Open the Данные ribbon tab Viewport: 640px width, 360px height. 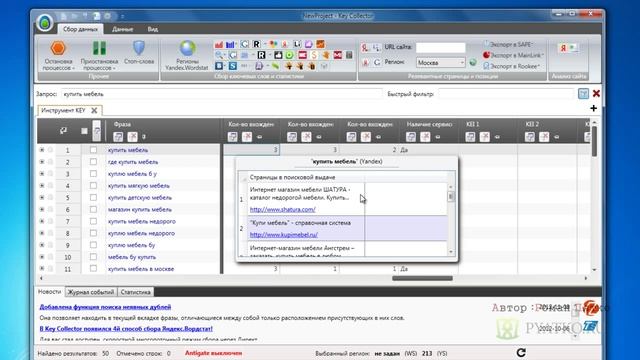point(122,29)
